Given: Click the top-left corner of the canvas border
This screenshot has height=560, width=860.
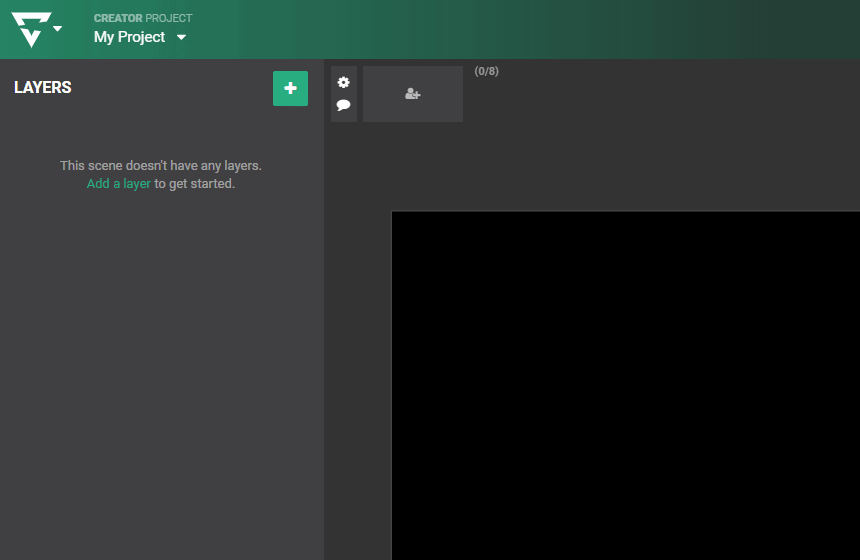Looking at the screenshot, I should 391,211.
